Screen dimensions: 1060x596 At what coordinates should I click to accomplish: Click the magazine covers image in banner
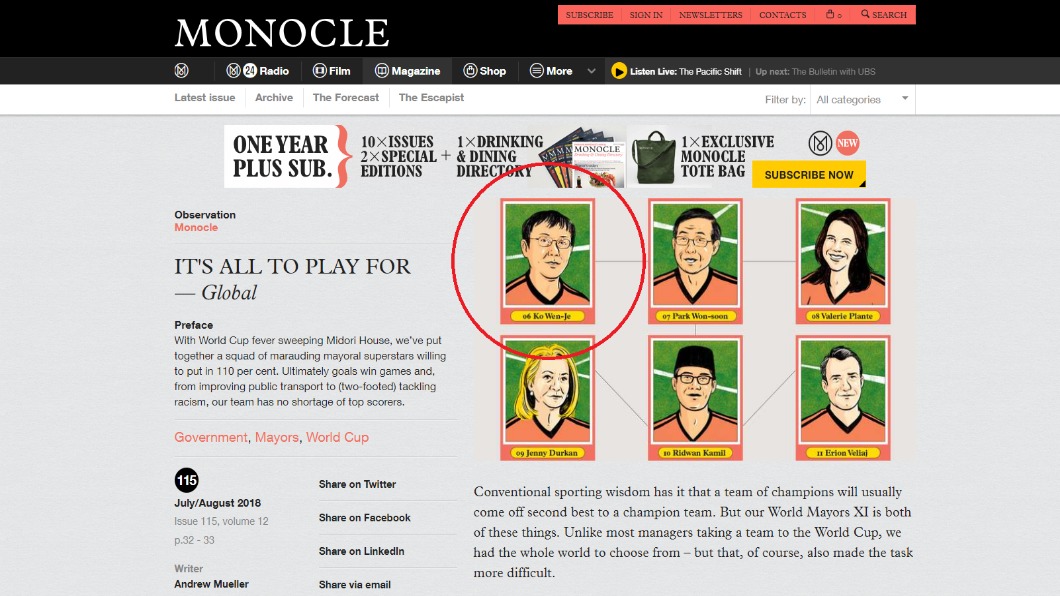click(585, 158)
